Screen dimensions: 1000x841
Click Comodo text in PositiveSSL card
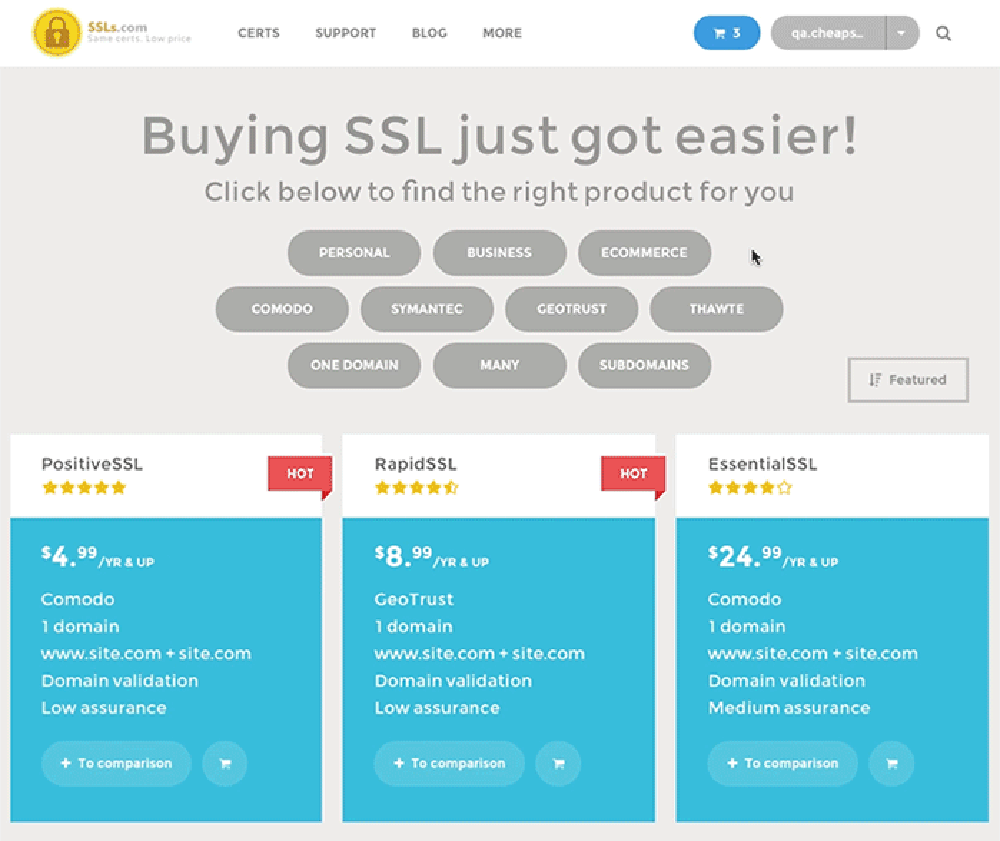point(78,599)
